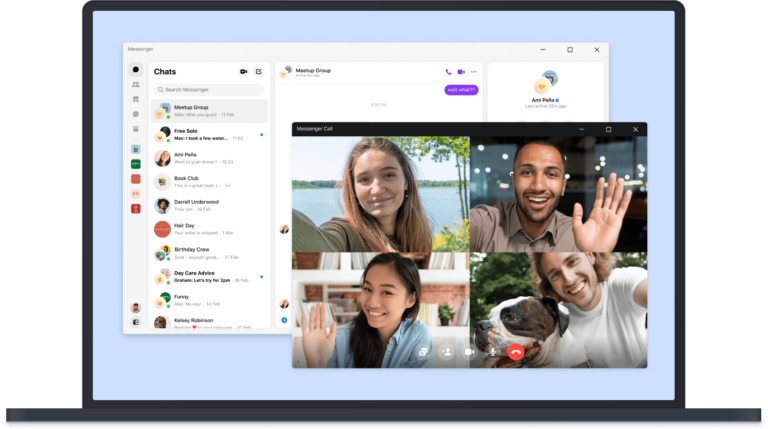Click Ami Peña name in info panel
The image size is (768, 429).
click(543, 100)
